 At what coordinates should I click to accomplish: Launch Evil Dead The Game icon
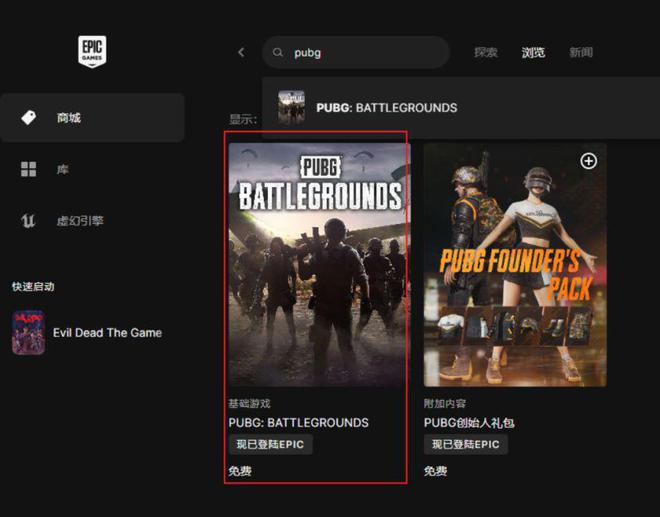[28, 333]
